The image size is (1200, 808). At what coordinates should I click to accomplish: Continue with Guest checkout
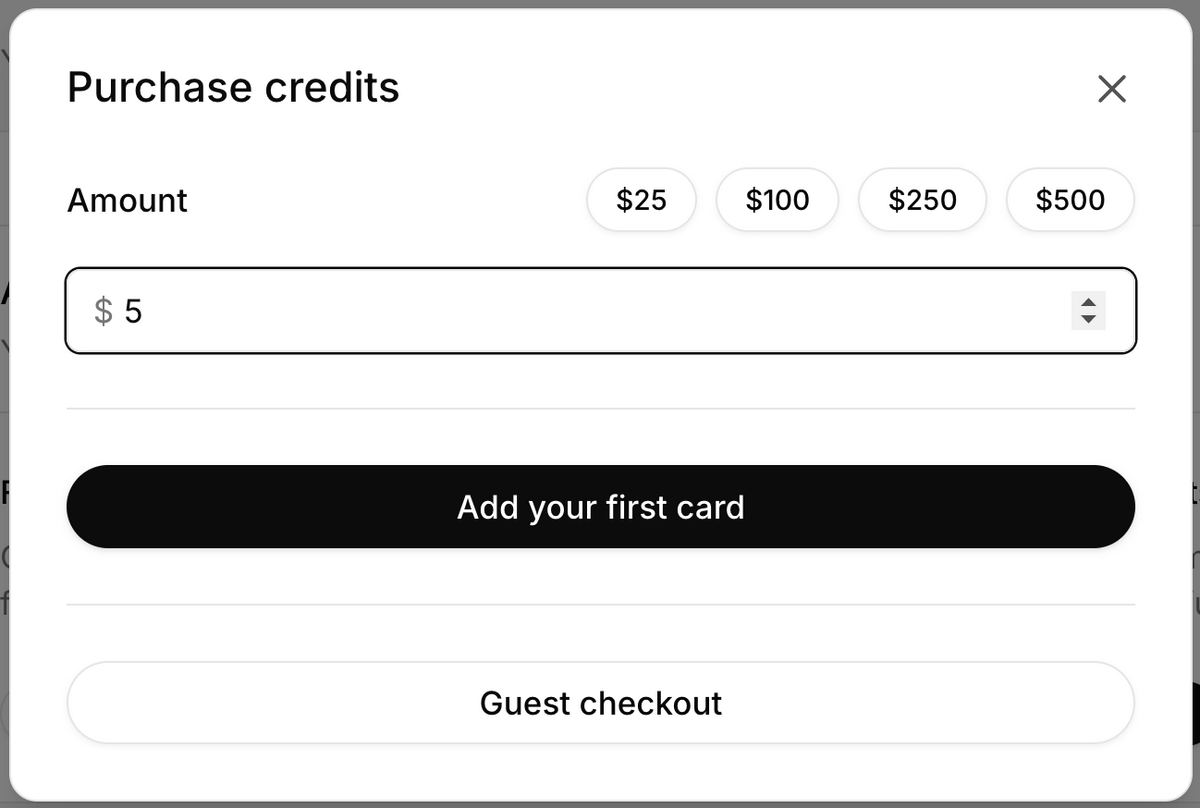[x=600, y=703]
